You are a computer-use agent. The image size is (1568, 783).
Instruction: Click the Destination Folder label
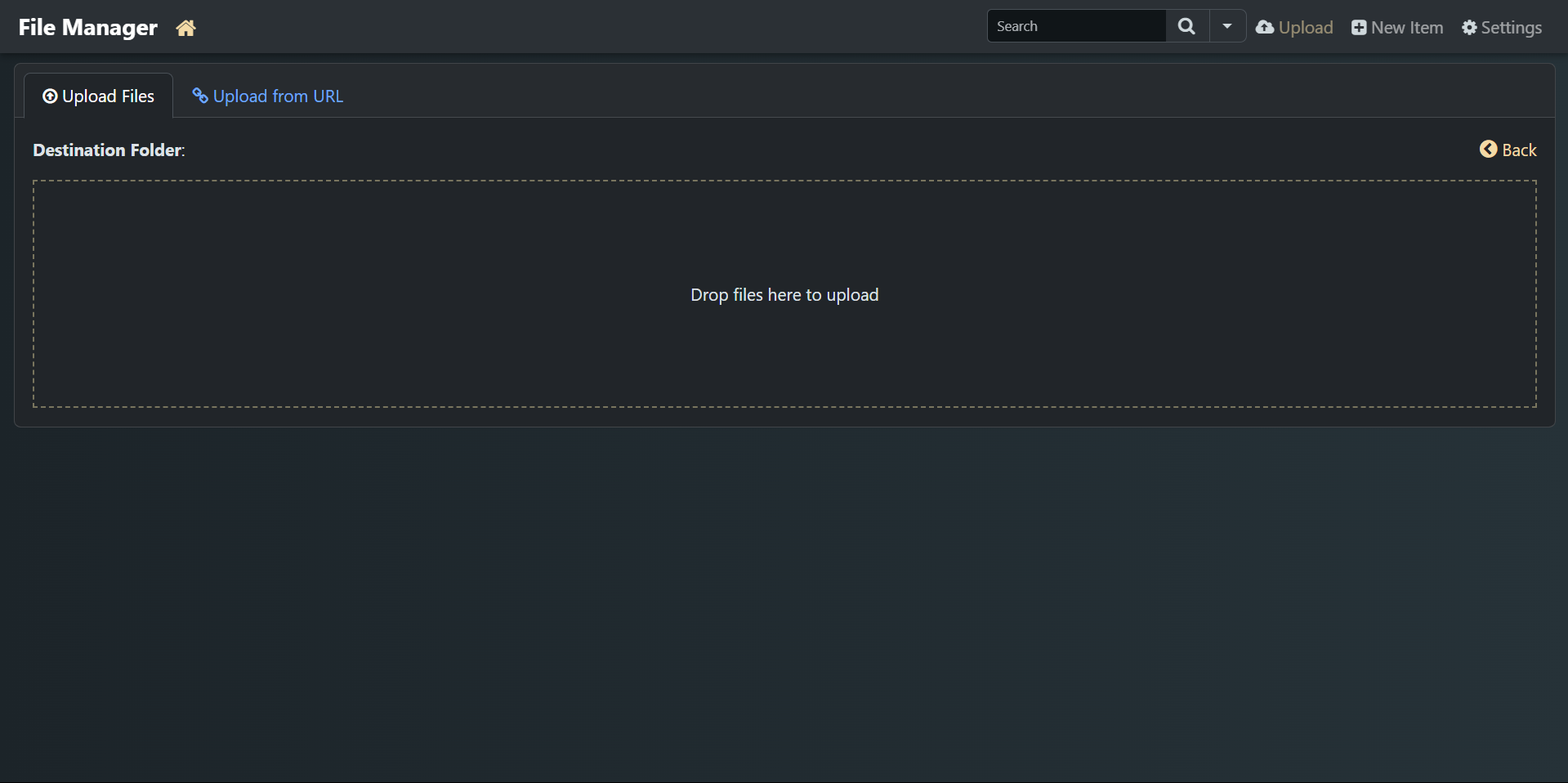click(x=109, y=150)
